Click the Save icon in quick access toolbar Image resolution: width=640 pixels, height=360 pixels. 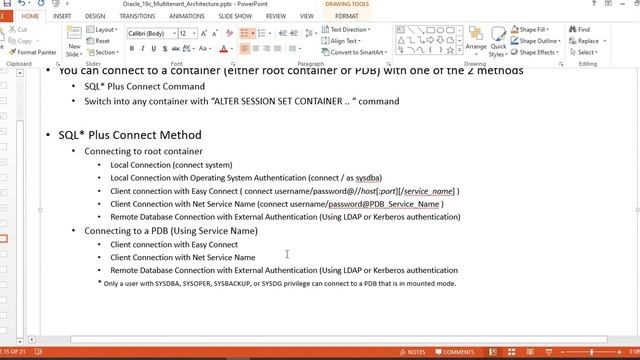7,3
